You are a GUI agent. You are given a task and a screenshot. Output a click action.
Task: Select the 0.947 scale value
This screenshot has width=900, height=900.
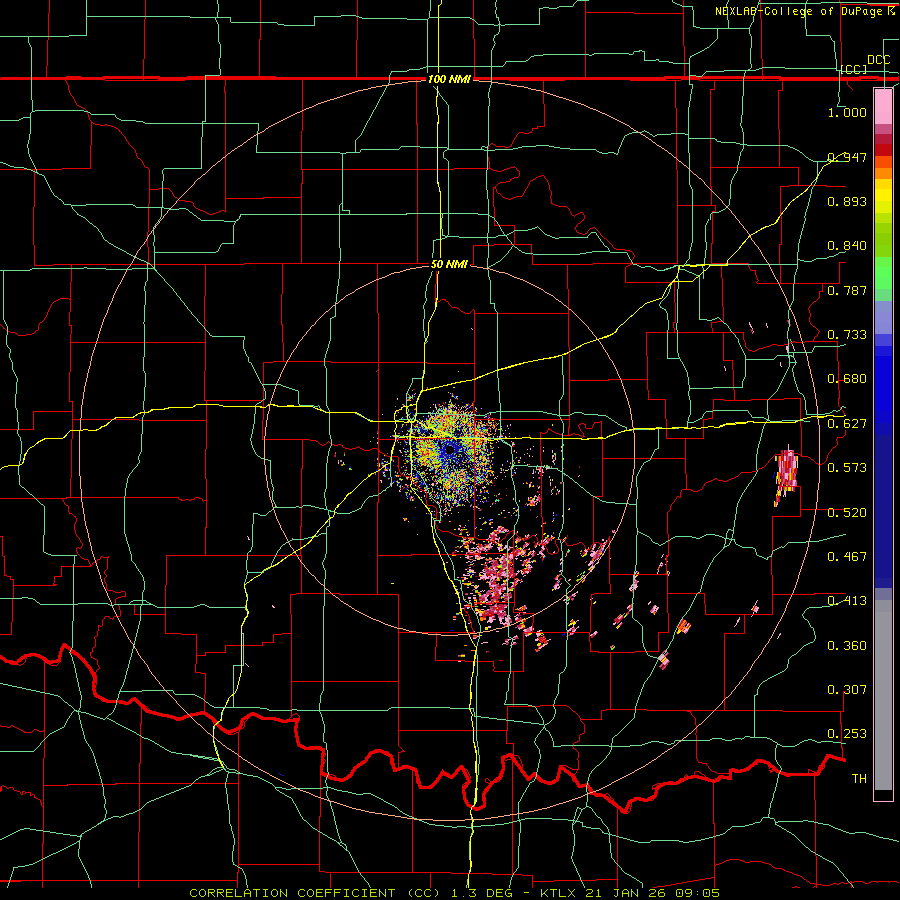pyautogui.click(x=847, y=157)
